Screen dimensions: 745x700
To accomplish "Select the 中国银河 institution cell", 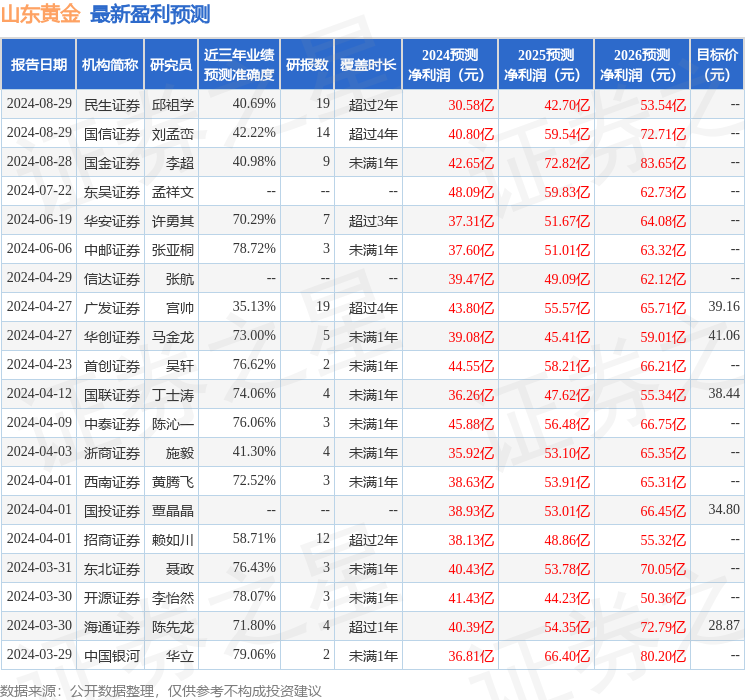I will (x=112, y=656).
